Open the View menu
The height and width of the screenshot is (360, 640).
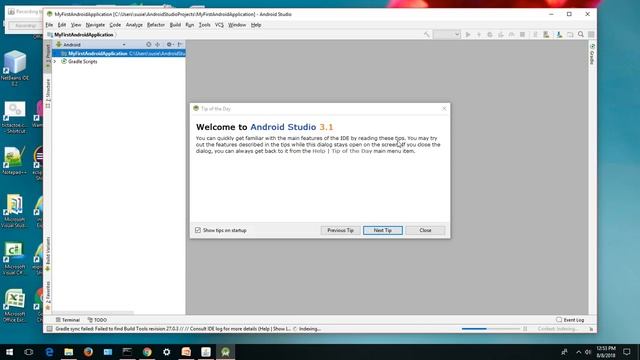pos(76,25)
